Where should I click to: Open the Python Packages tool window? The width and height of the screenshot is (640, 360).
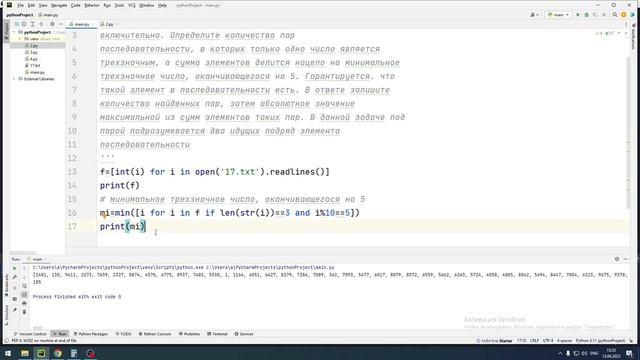coord(91,334)
